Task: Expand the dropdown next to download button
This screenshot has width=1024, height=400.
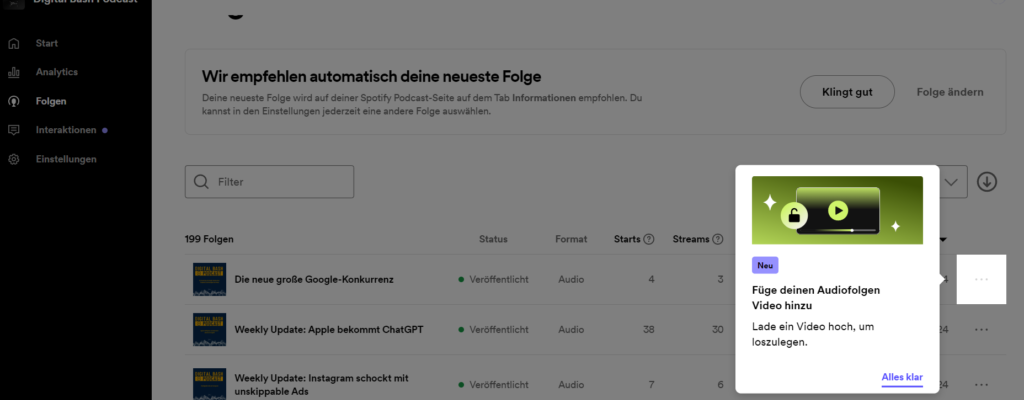Action: tap(952, 181)
